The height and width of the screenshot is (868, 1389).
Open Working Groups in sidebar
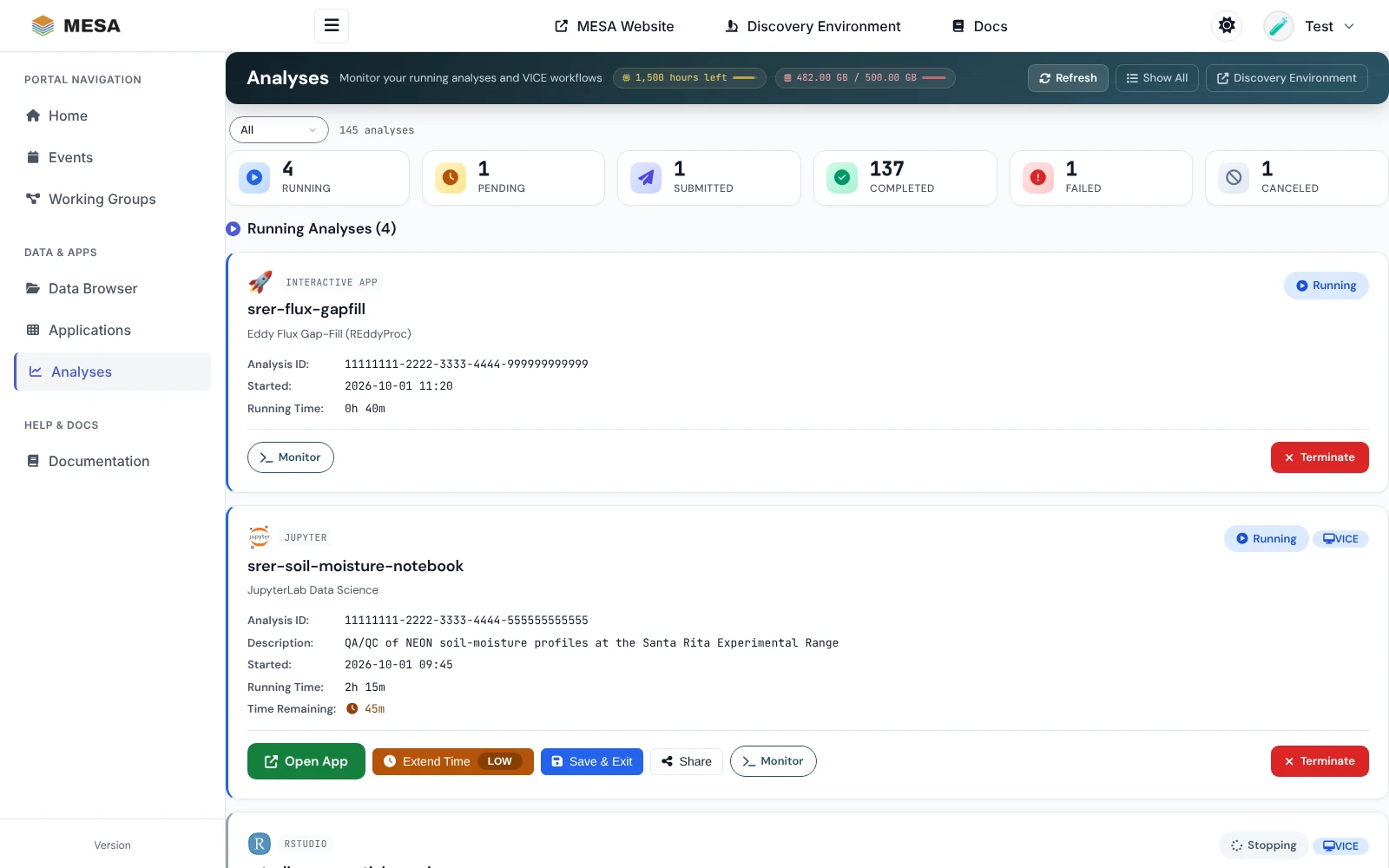pyautogui.click(x=113, y=199)
